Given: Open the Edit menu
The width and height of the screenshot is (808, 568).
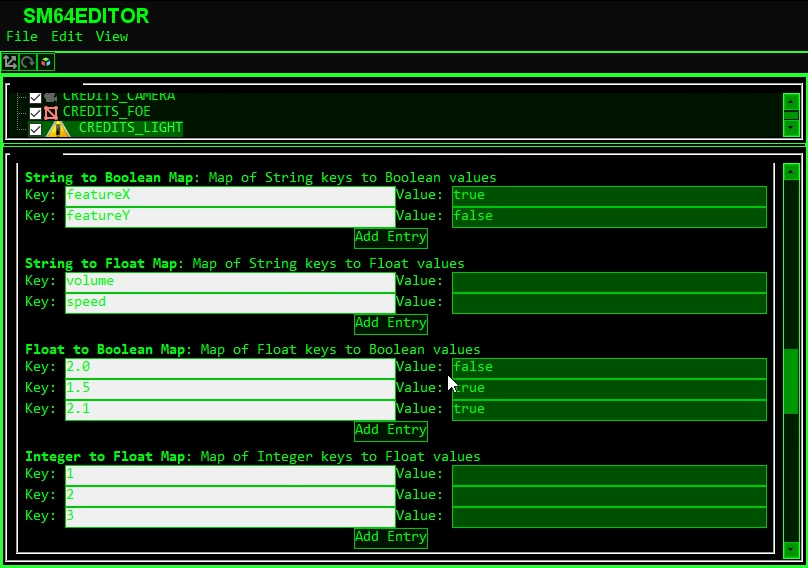Looking at the screenshot, I should pyautogui.click(x=67, y=37).
